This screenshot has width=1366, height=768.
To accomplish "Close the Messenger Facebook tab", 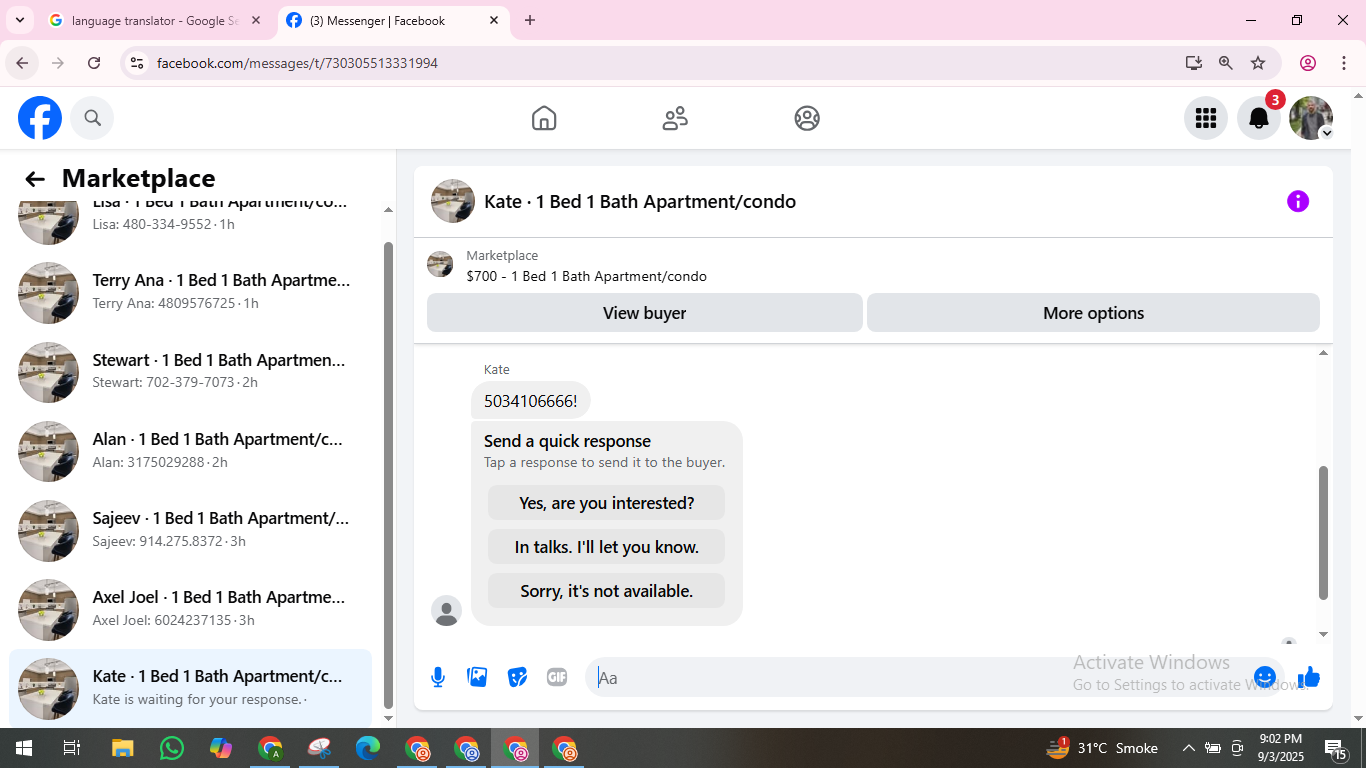I will [x=494, y=20].
